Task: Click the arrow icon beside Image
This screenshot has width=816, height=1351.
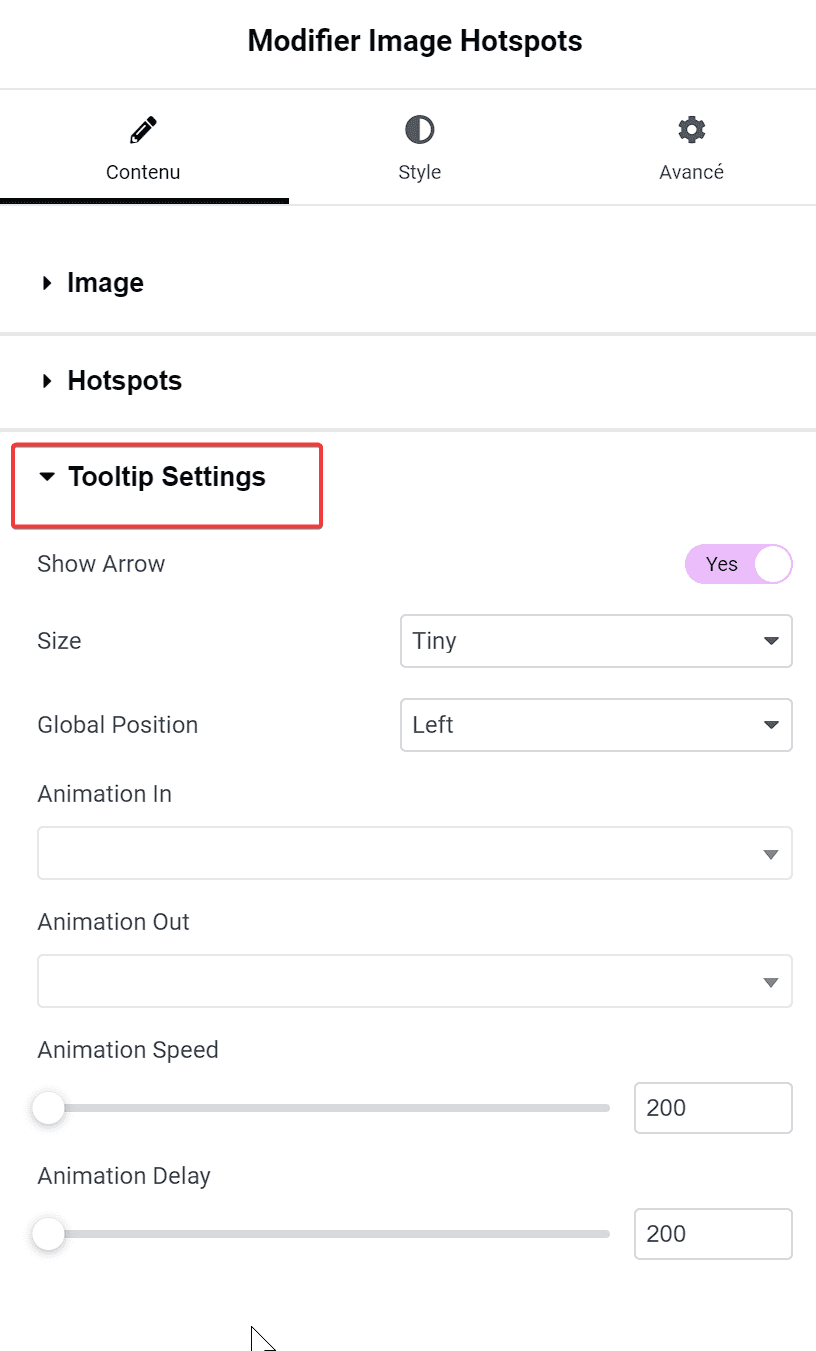Action: [47, 283]
